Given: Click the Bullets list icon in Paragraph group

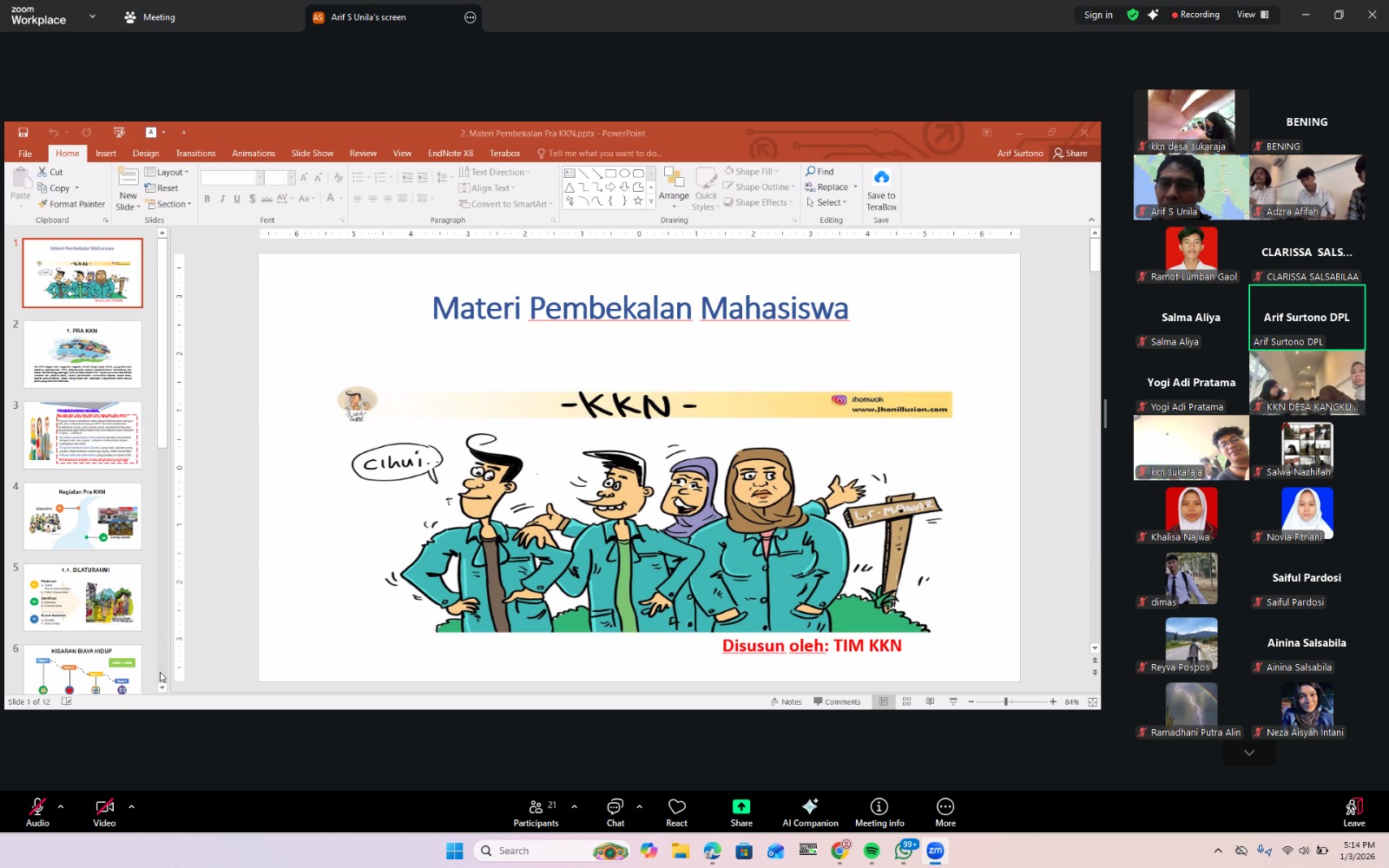Looking at the screenshot, I should 359,177.
